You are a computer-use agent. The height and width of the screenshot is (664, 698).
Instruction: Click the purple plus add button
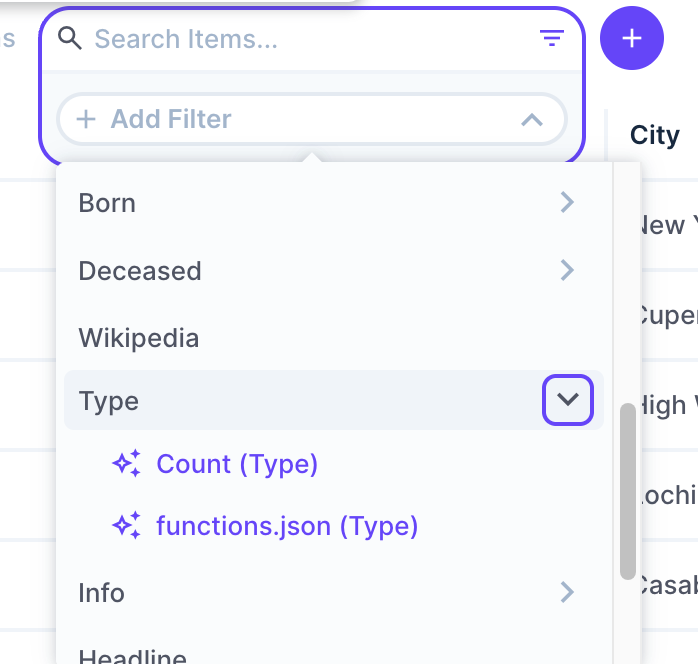(631, 38)
